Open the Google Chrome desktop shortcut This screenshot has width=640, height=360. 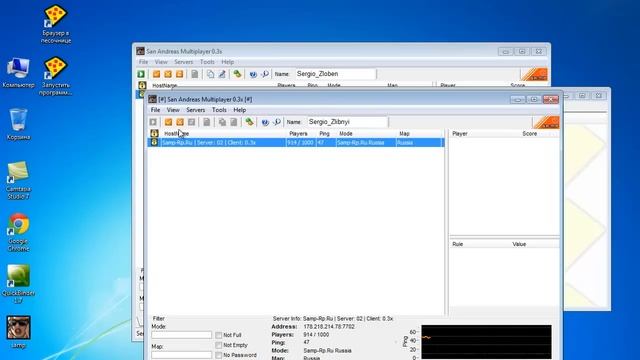tap(18, 231)
